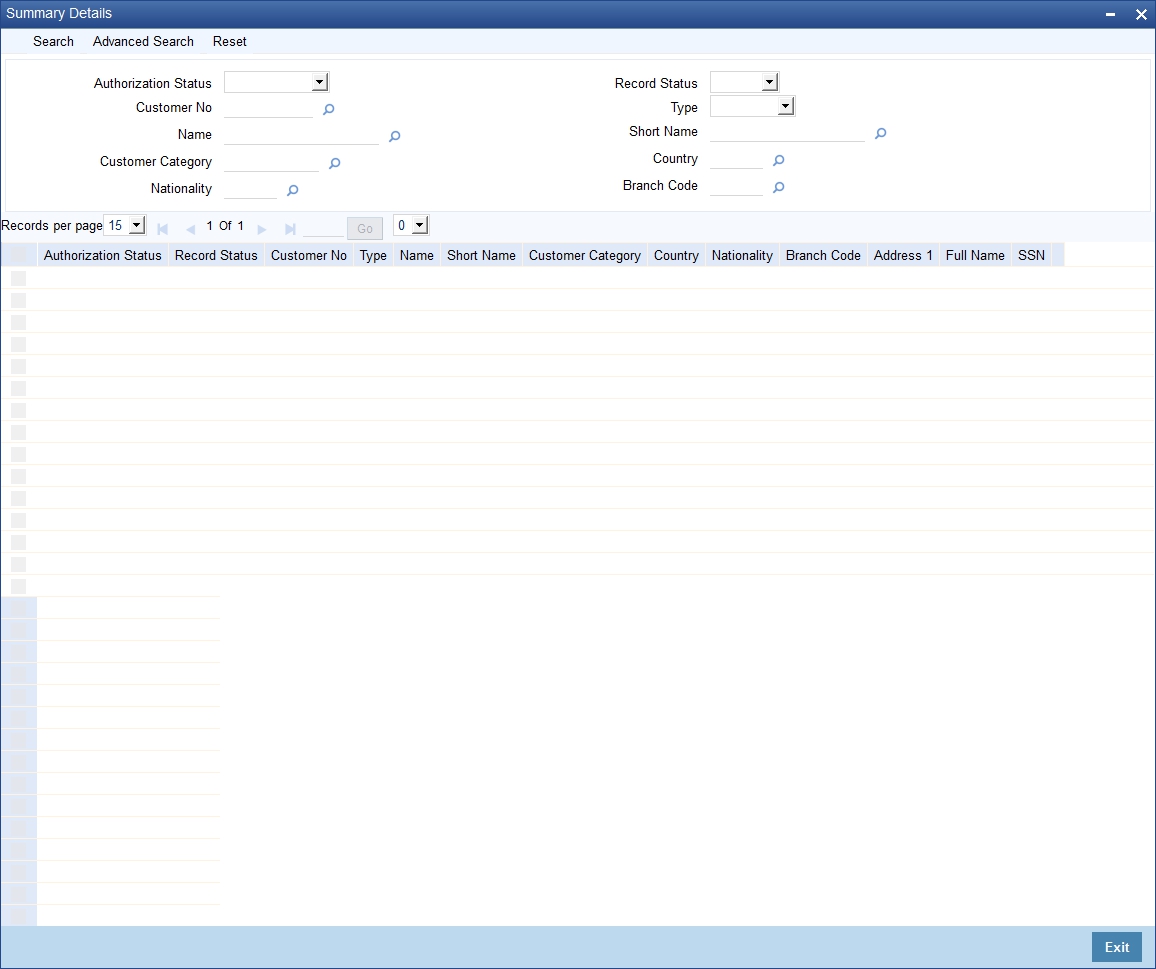The width and height of the screenshot is (1156, 969).
Task: Open dropdown showing 0 beside Go
Action: (x=411, y=225)
